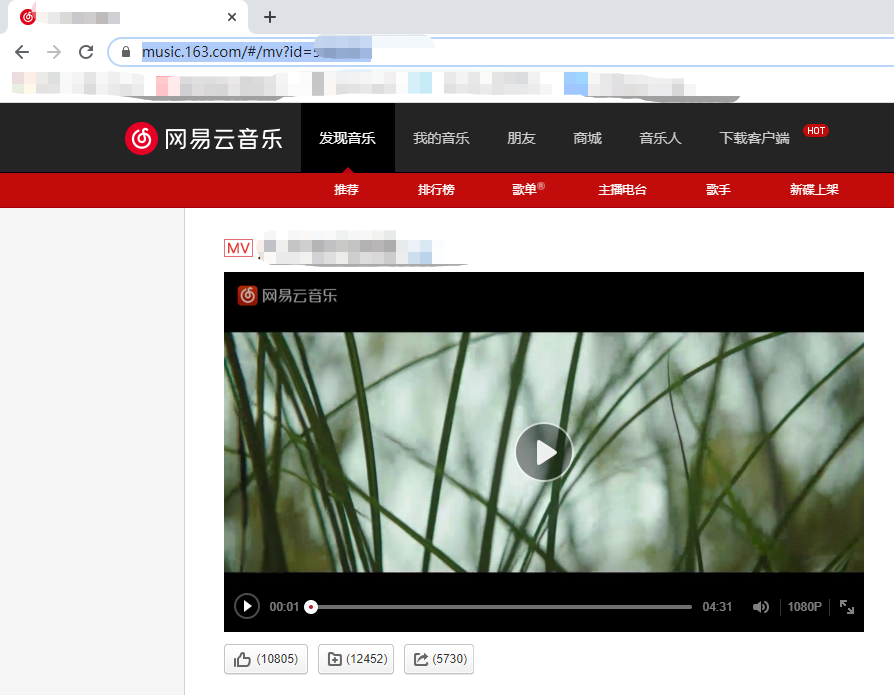This screenshot has width=894, height=695.
Task: Select 排行榜 in red submenu
Action: 436,189
